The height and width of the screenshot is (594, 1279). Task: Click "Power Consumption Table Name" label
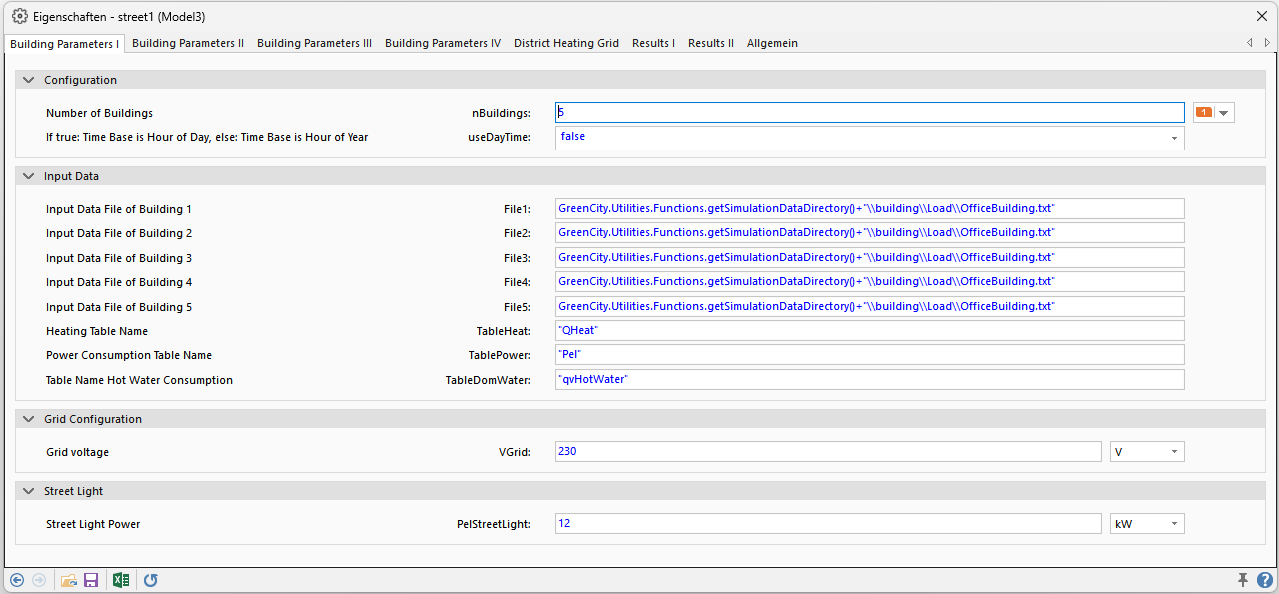point(129,355)
